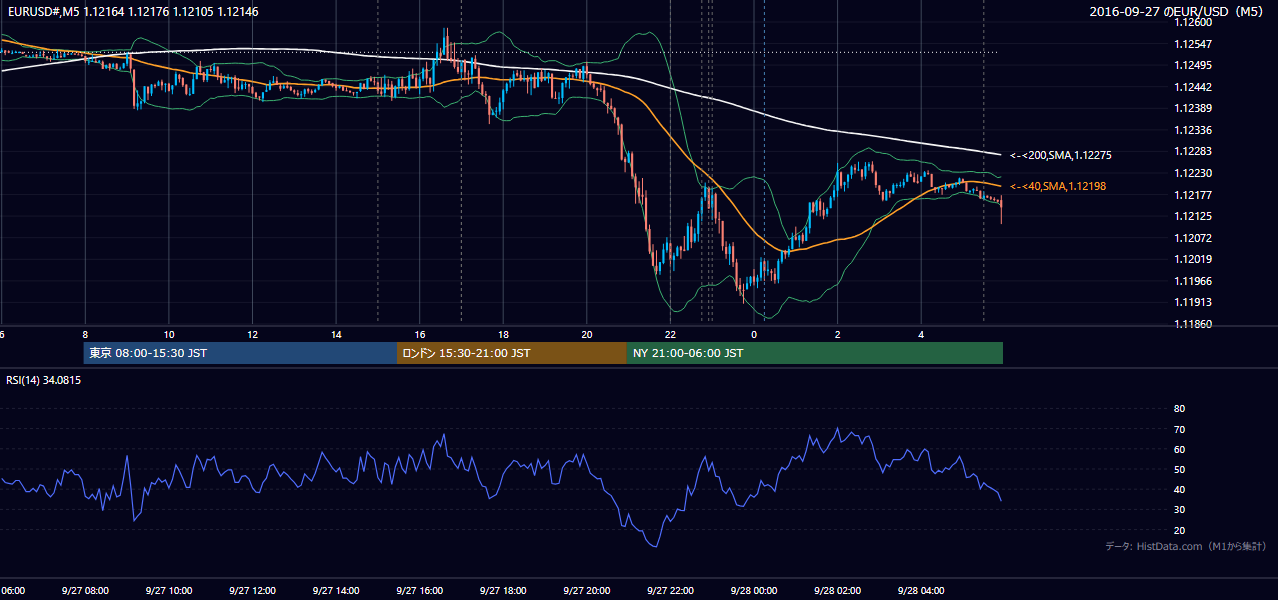
Task: Click price axis label 1.11913
Action: pos(1194,302)
